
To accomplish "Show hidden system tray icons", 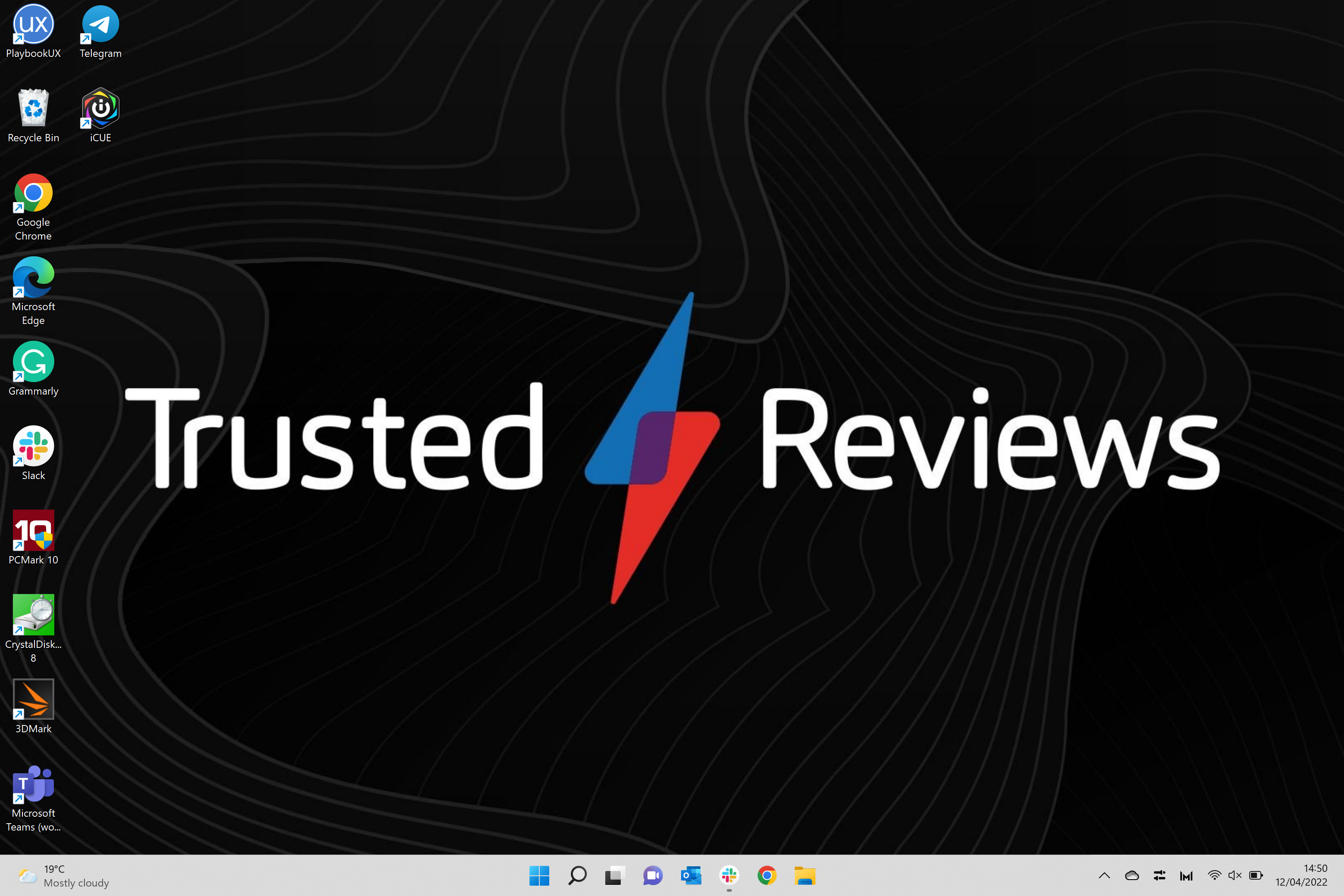I will point(1104,875).
